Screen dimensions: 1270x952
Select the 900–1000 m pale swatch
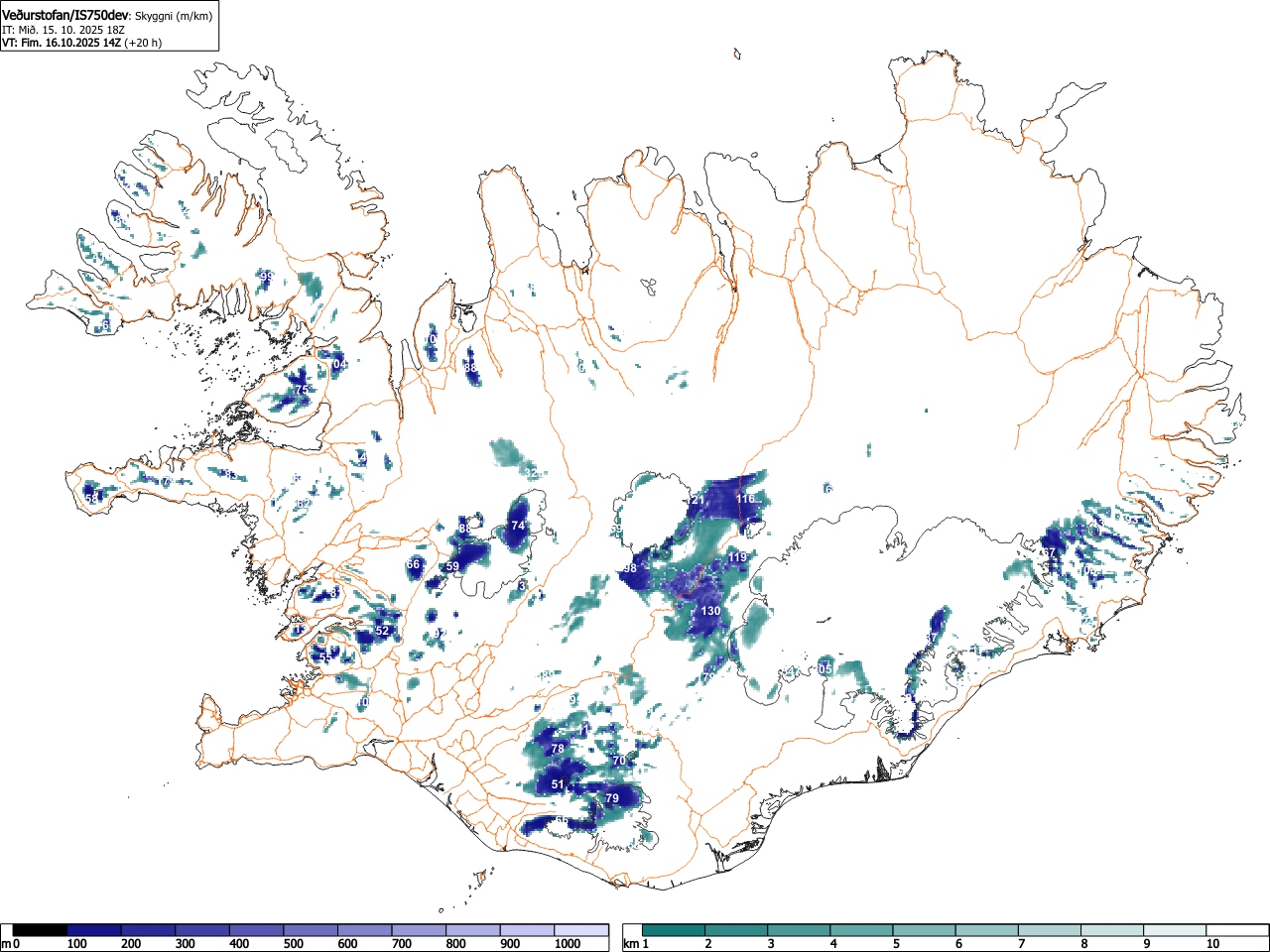click(527, 930)
